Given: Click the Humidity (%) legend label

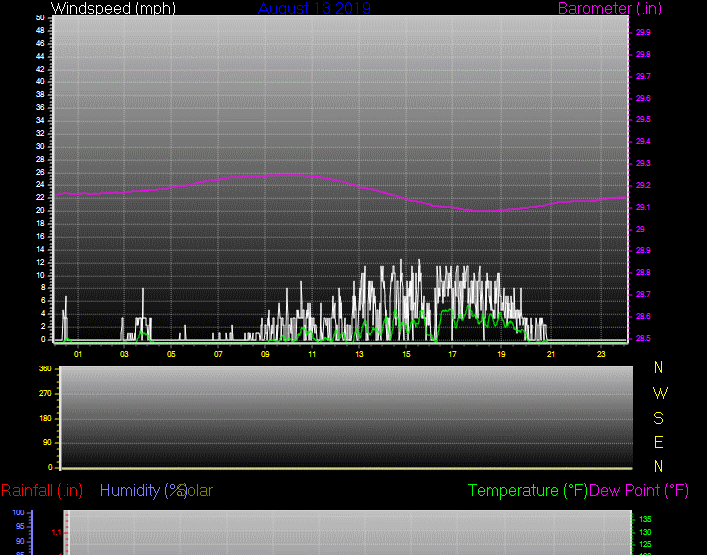Looking at the screenshot, I should (143, 491).
